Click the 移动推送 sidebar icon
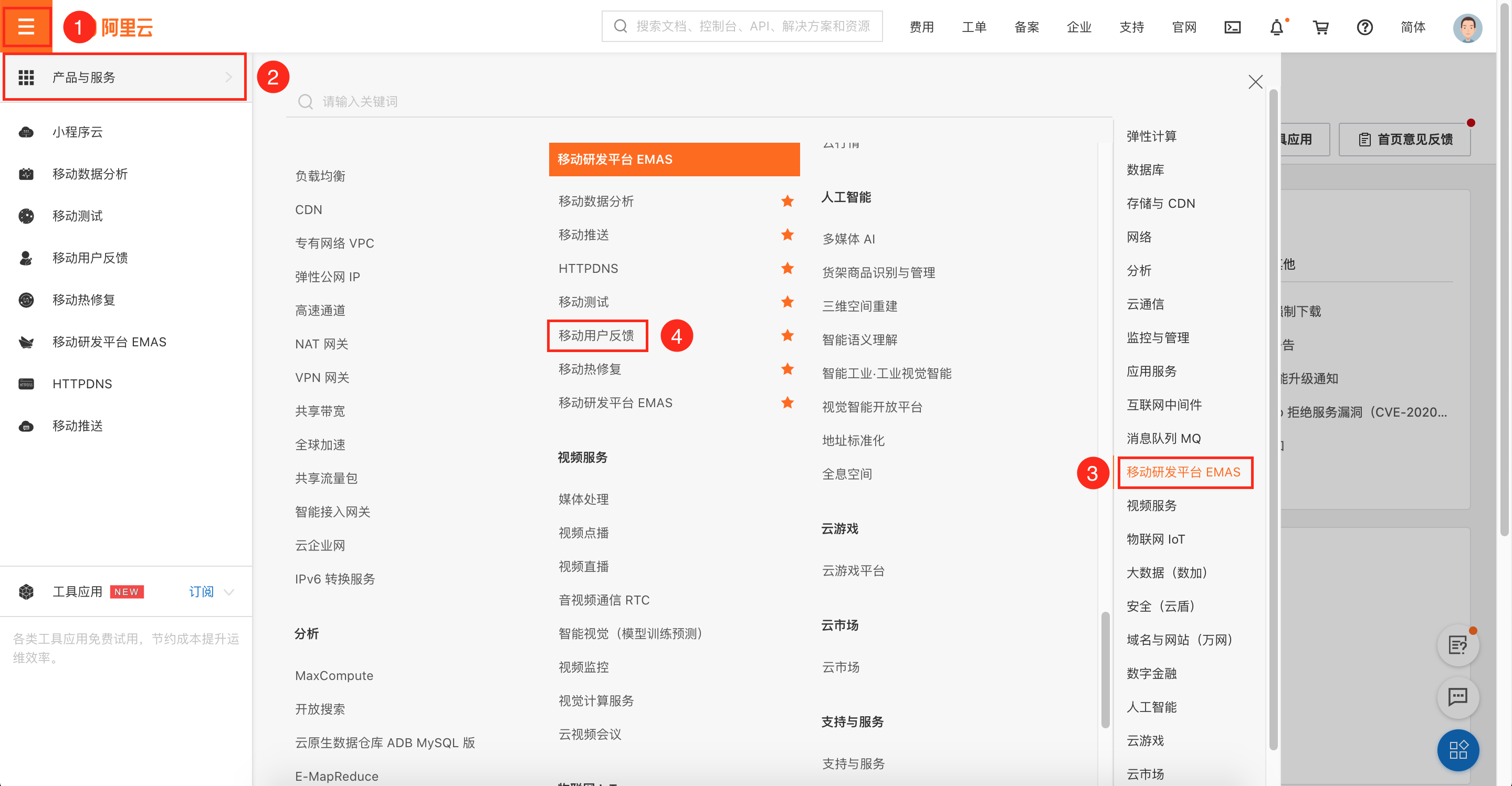Screen dimensions: 1512x786 (26, 427)
